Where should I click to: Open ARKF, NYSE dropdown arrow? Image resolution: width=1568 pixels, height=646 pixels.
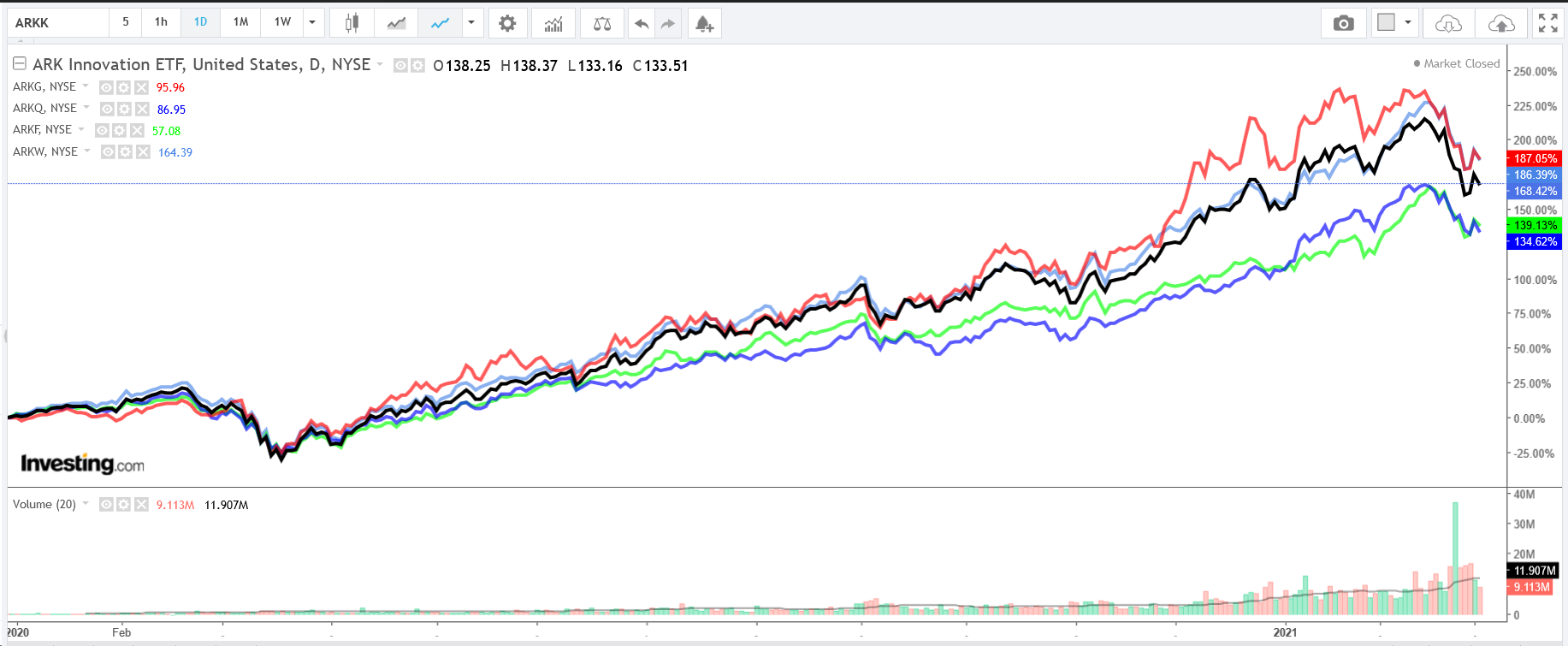81,129
